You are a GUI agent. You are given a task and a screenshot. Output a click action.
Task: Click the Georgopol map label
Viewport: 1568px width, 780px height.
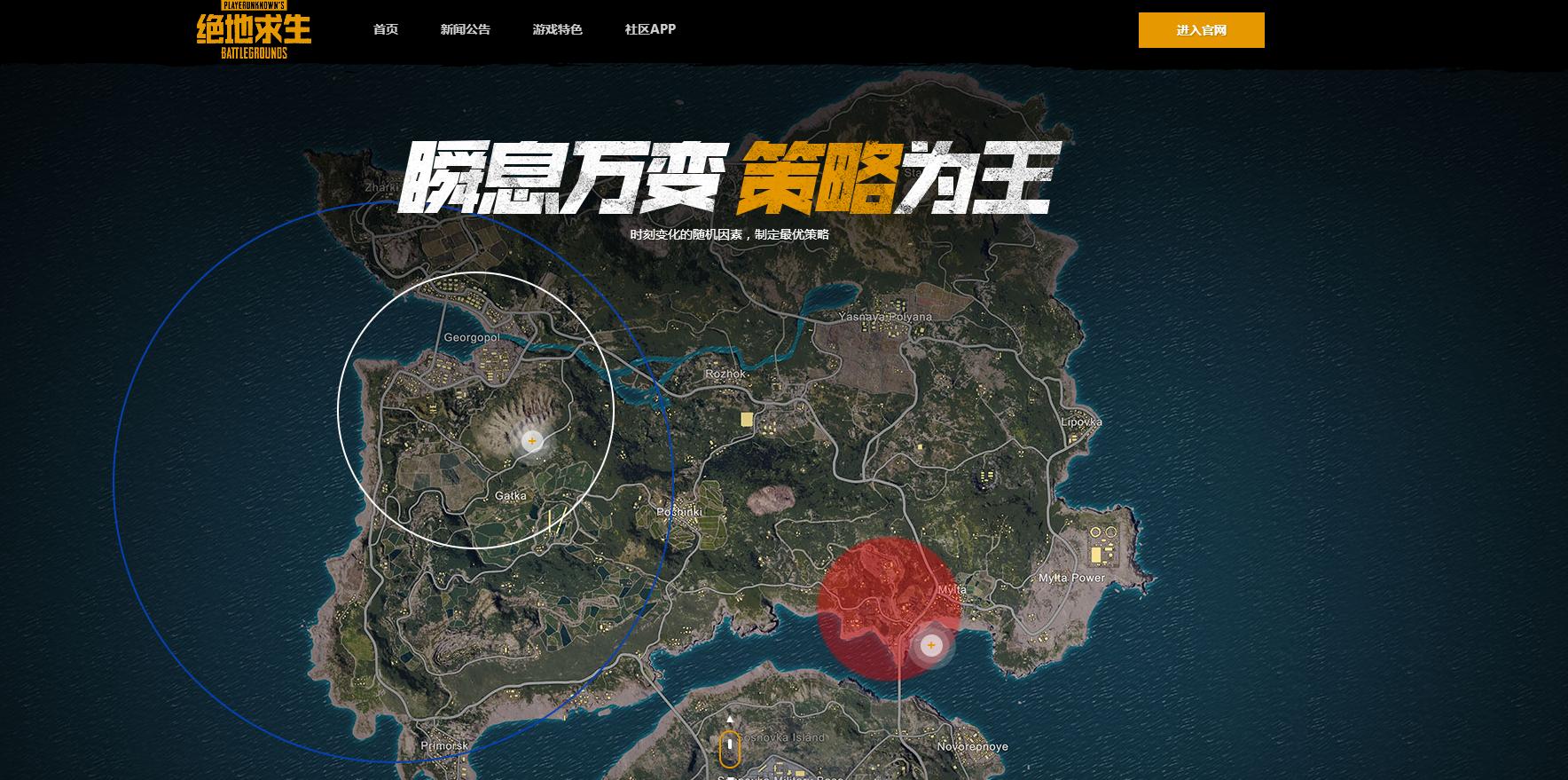click(x=472, y=337)
